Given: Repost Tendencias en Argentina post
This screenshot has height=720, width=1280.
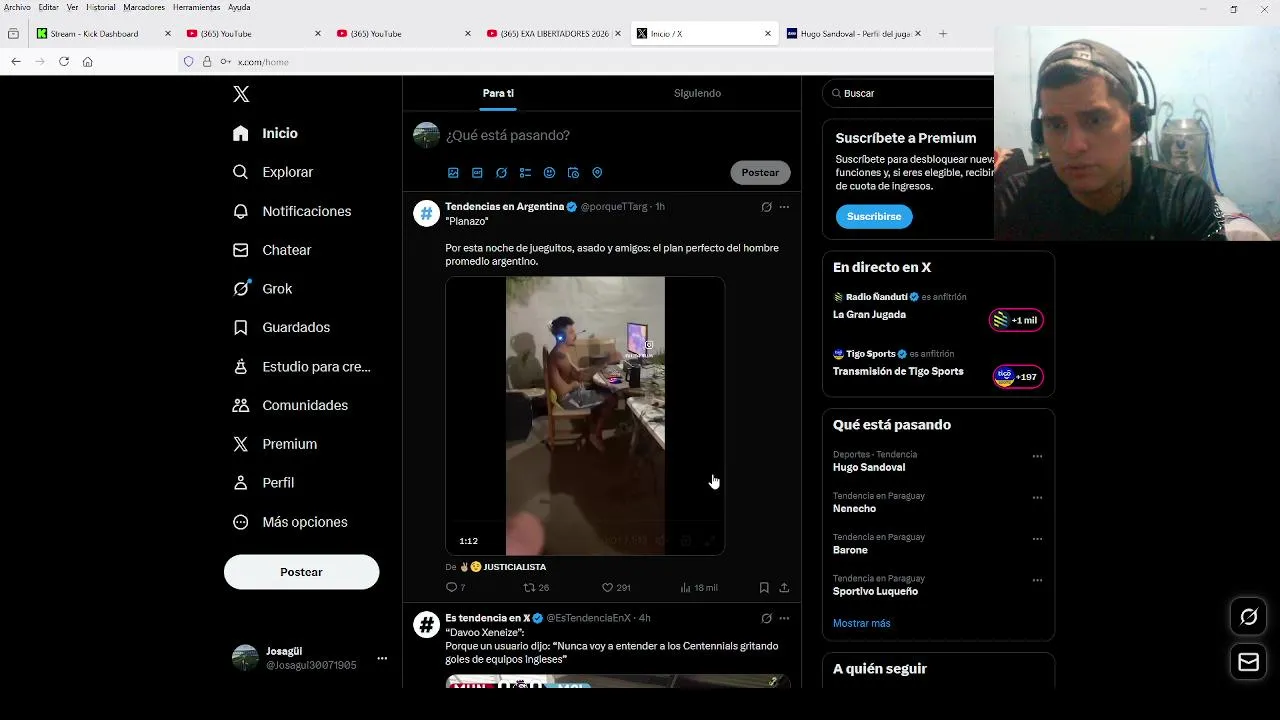Looking at the screenshot, I should coord(536,588).
